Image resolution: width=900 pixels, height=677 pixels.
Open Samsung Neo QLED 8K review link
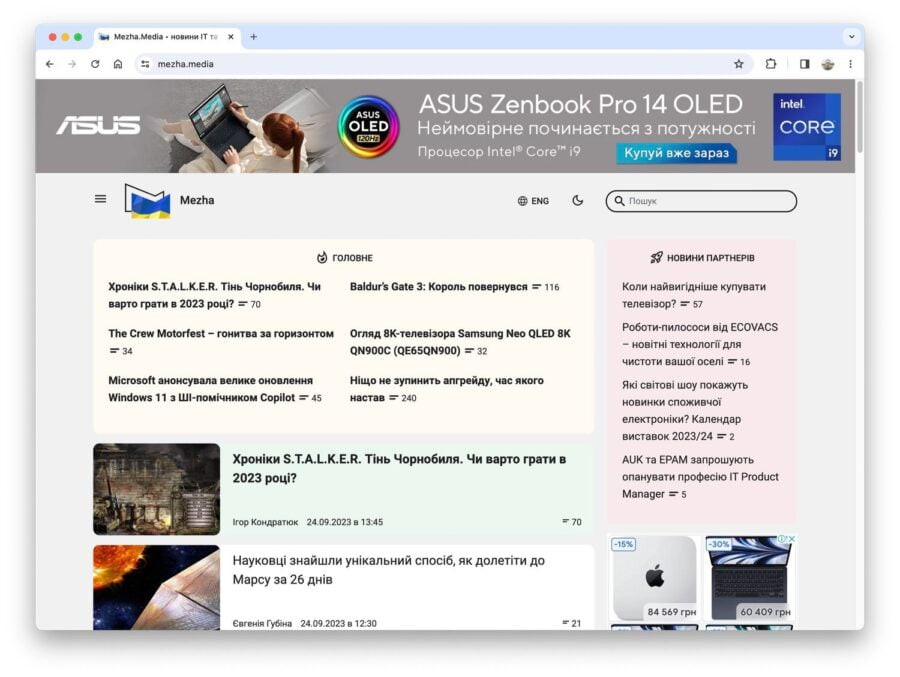pos(460,342)
